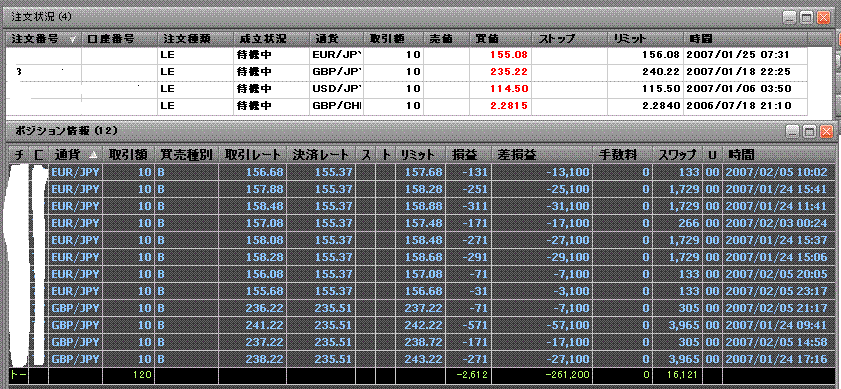This screenshot has height=389, width=841.
Task: Click the 買売種別 column header
Action: [187, 155]
